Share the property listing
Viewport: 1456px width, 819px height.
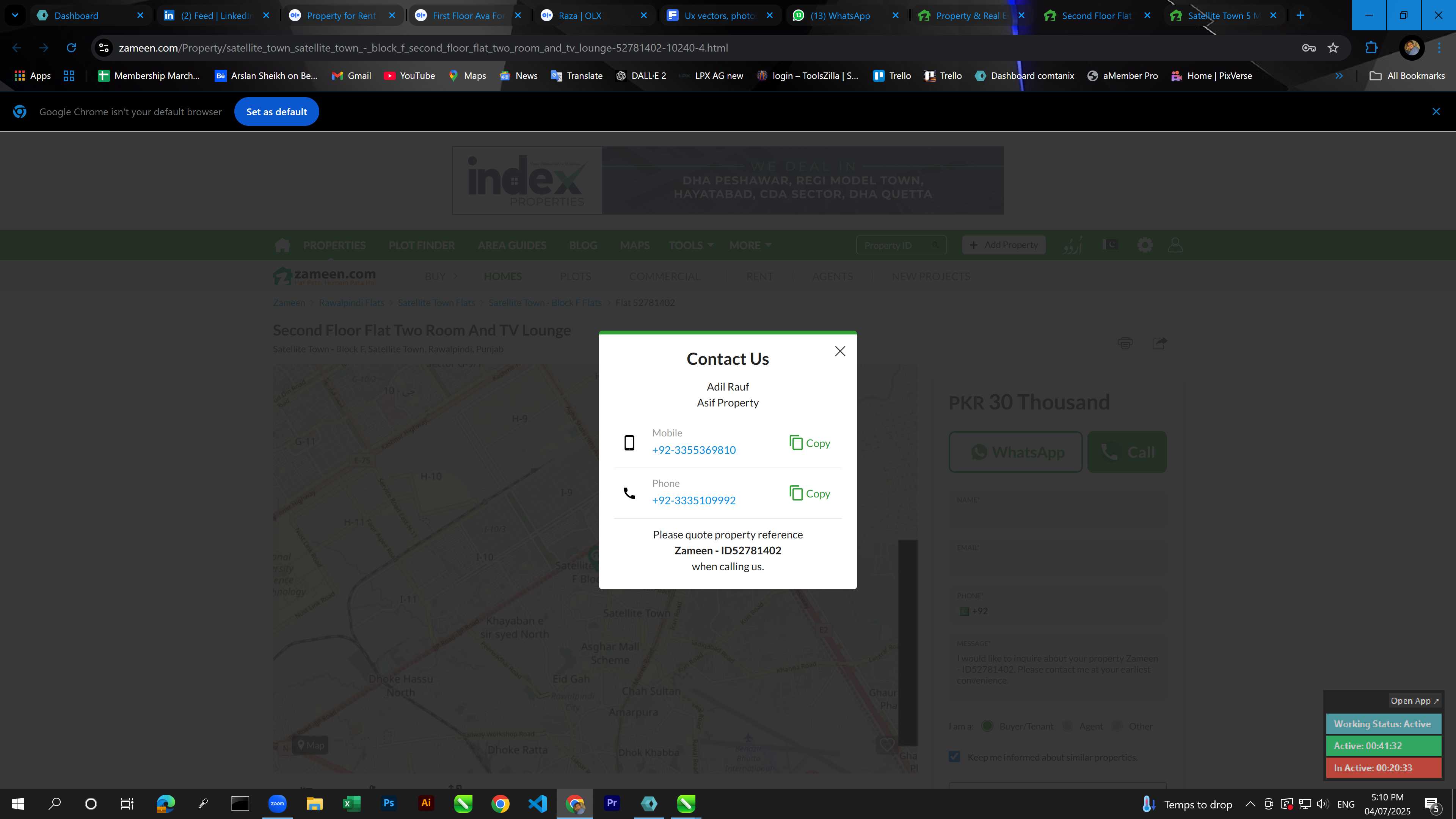tap(1159, 343)
